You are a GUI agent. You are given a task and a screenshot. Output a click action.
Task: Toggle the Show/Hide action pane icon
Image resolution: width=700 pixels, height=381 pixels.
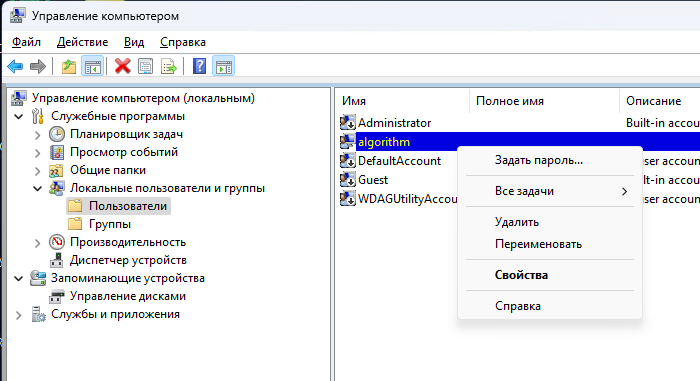(224, 67)
